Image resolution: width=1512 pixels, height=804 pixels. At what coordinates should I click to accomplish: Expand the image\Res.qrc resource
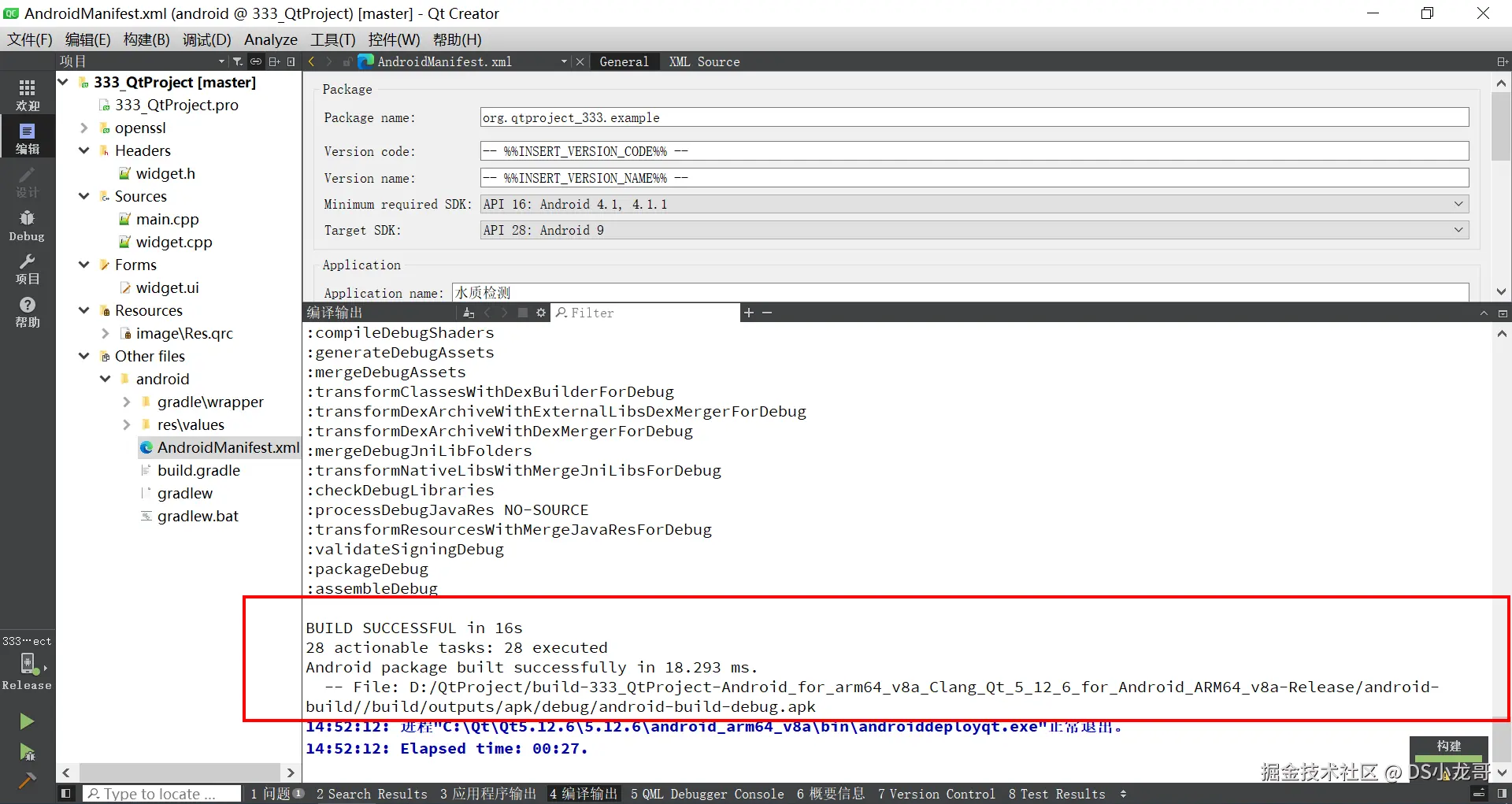coord(106,333)
